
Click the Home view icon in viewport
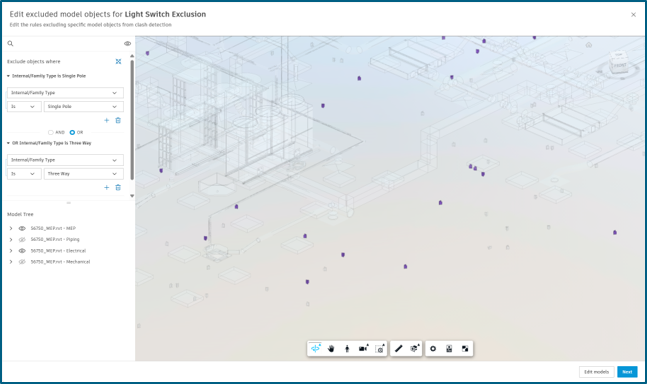point(589,45)
